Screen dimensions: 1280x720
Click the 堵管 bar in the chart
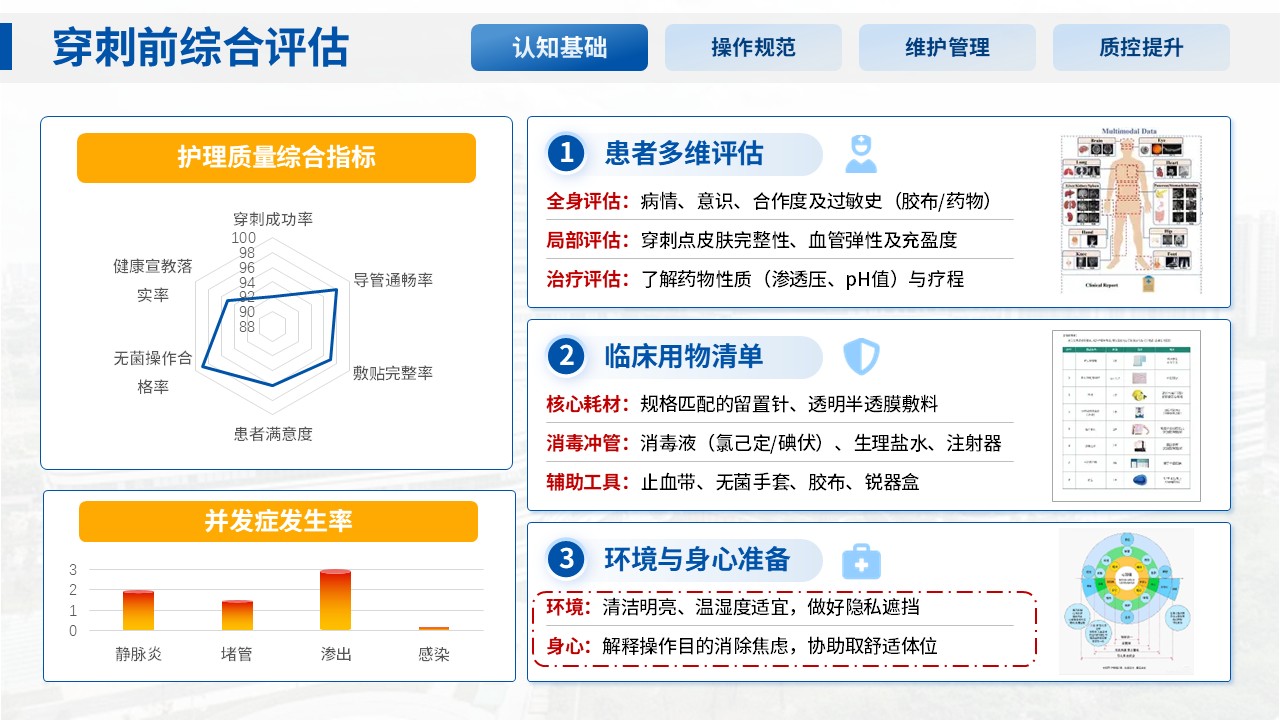[237, 615]
